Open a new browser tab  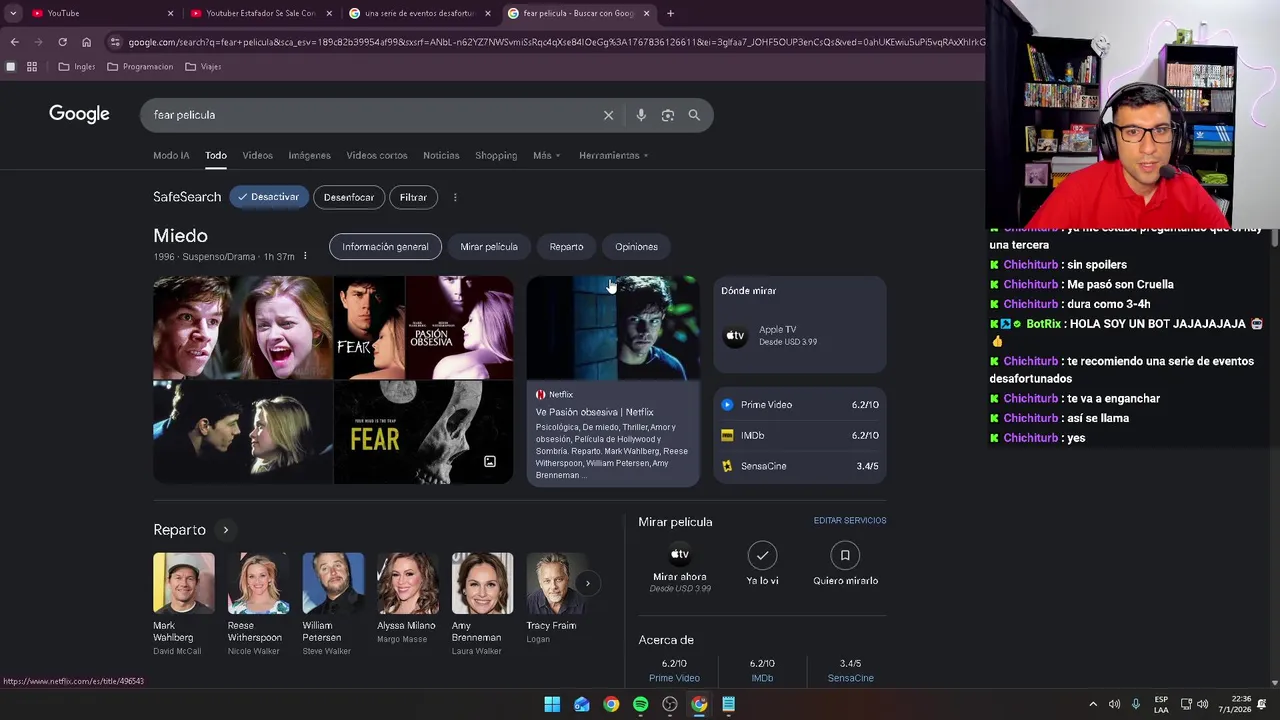670,13
